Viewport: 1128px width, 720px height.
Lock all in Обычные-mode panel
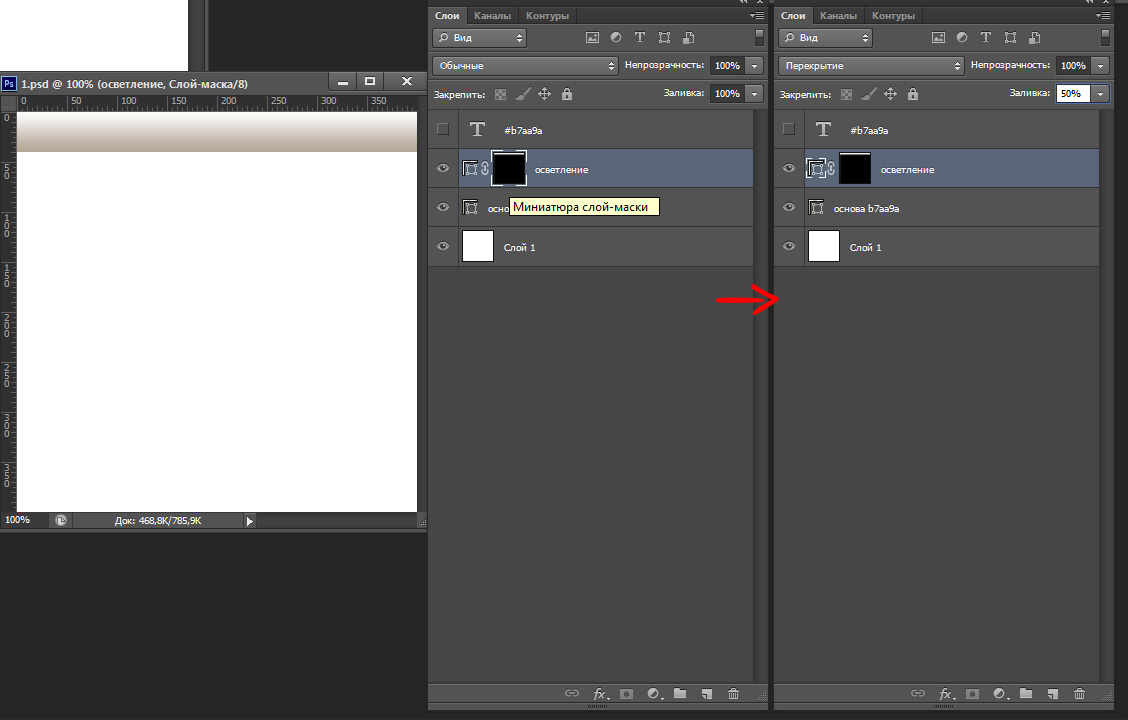click(567, 94)
